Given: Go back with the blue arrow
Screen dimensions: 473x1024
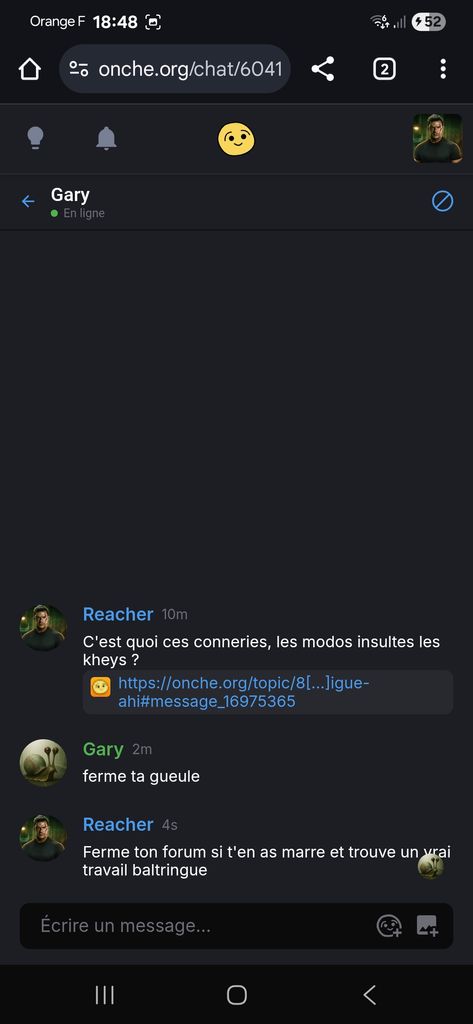Looking at the screenshot, I should (x=28, y=201).
